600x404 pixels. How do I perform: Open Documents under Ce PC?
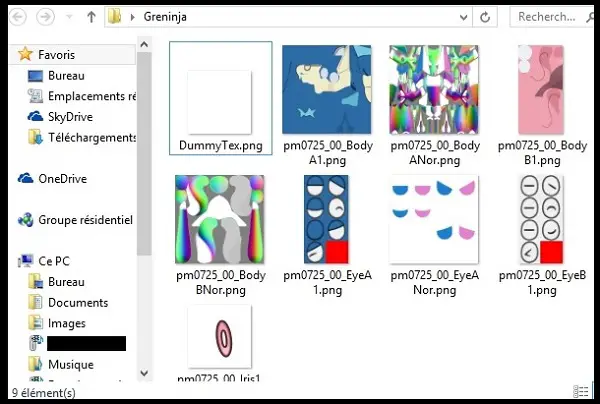(78, 303)
